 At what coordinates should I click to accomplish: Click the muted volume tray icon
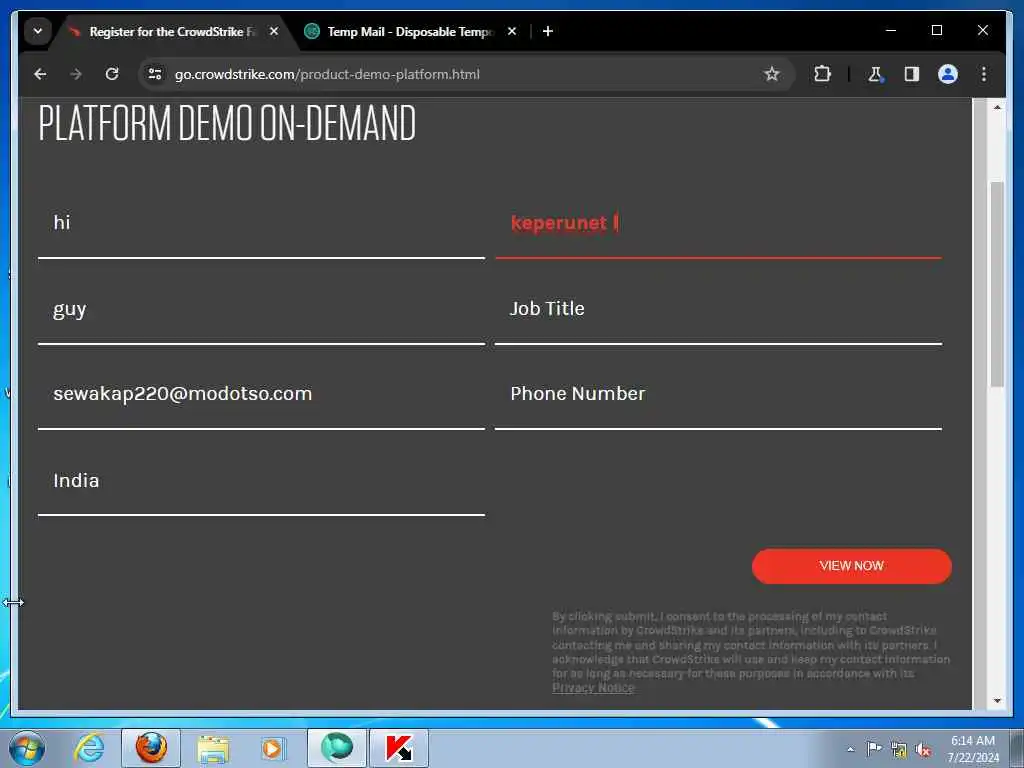923,750
